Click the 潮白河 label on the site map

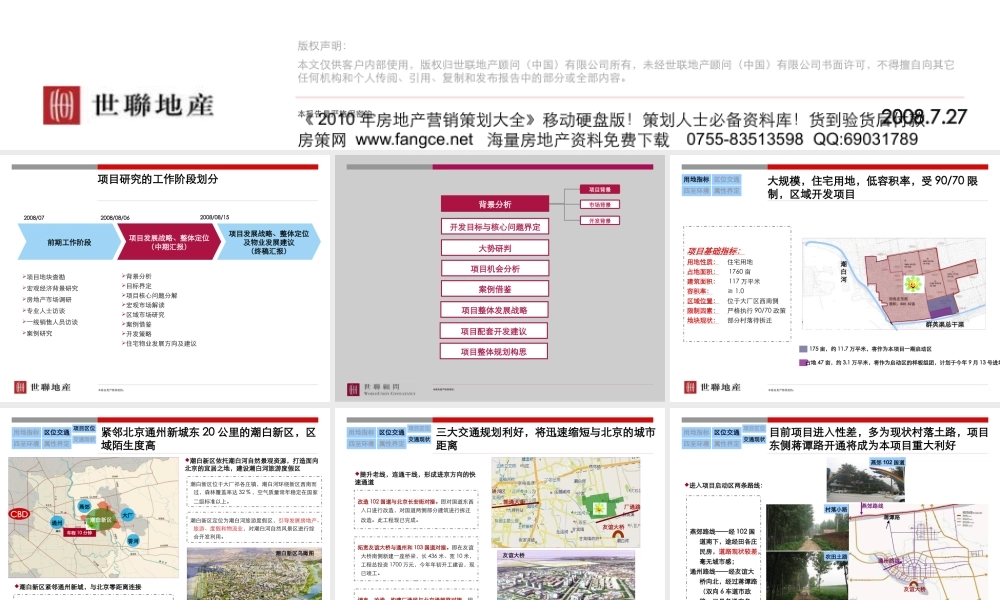point(843,272)
